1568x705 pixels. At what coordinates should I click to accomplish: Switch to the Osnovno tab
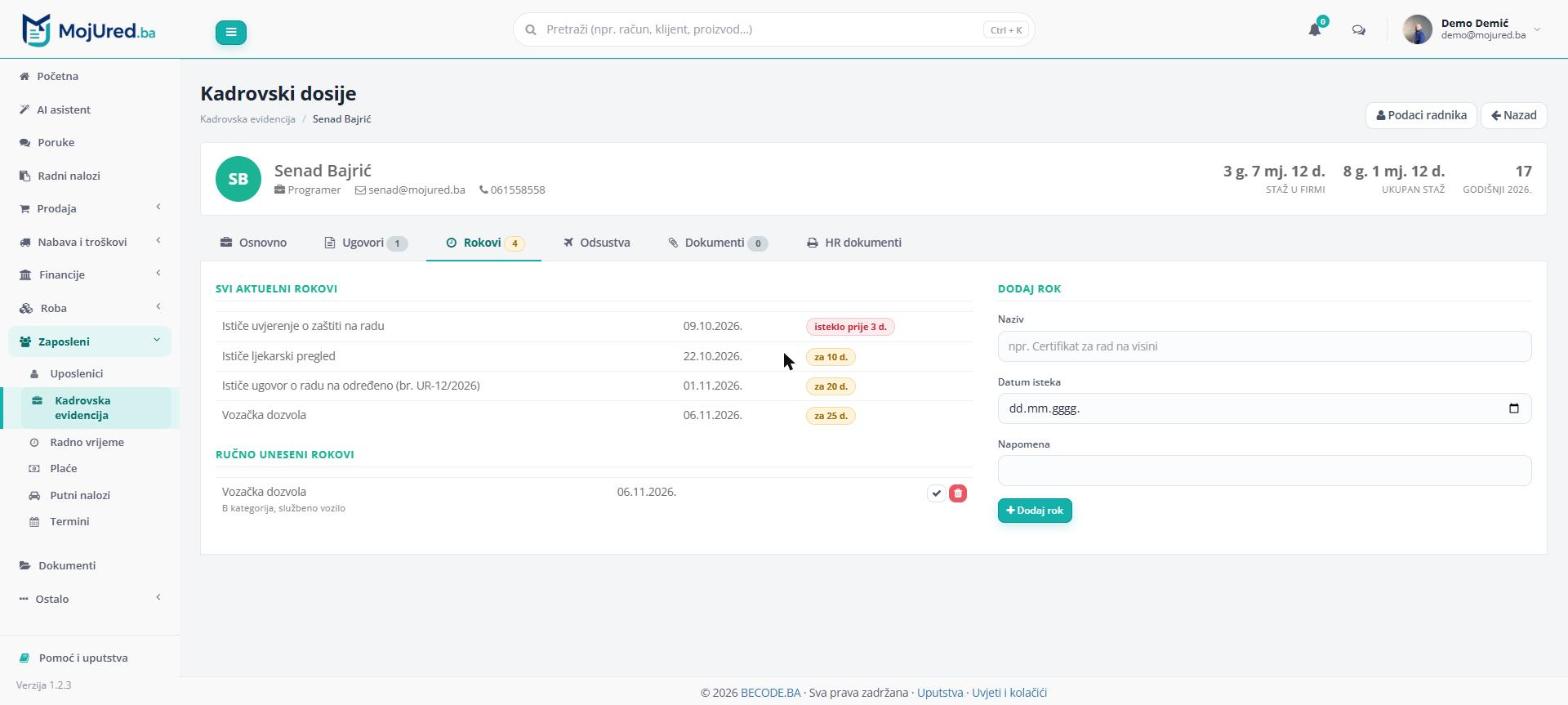click(x=254, y=243)
